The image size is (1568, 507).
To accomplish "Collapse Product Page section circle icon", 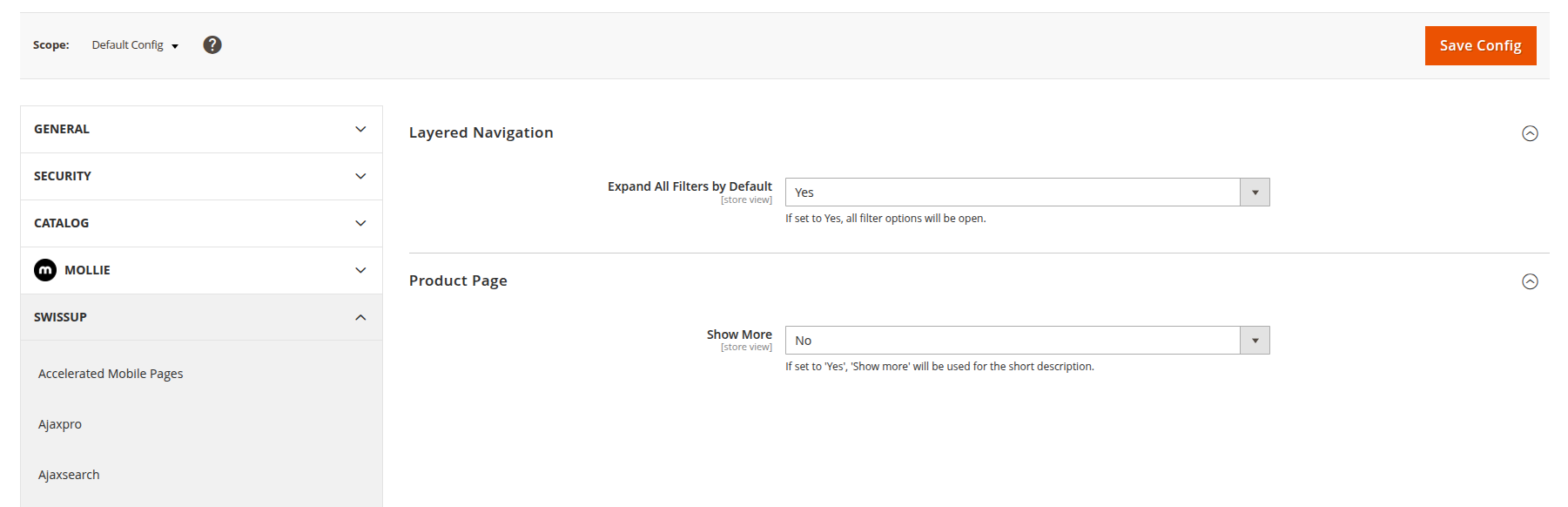I will pyautogui.click(x=1530, y=281).
